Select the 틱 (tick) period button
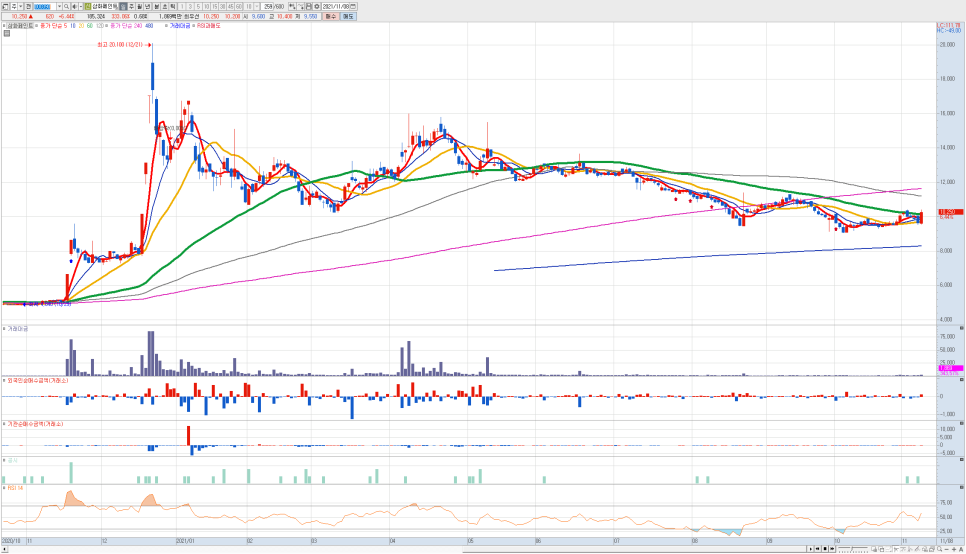966x554 pixels. pyautogui.click(x=173, y=6)
